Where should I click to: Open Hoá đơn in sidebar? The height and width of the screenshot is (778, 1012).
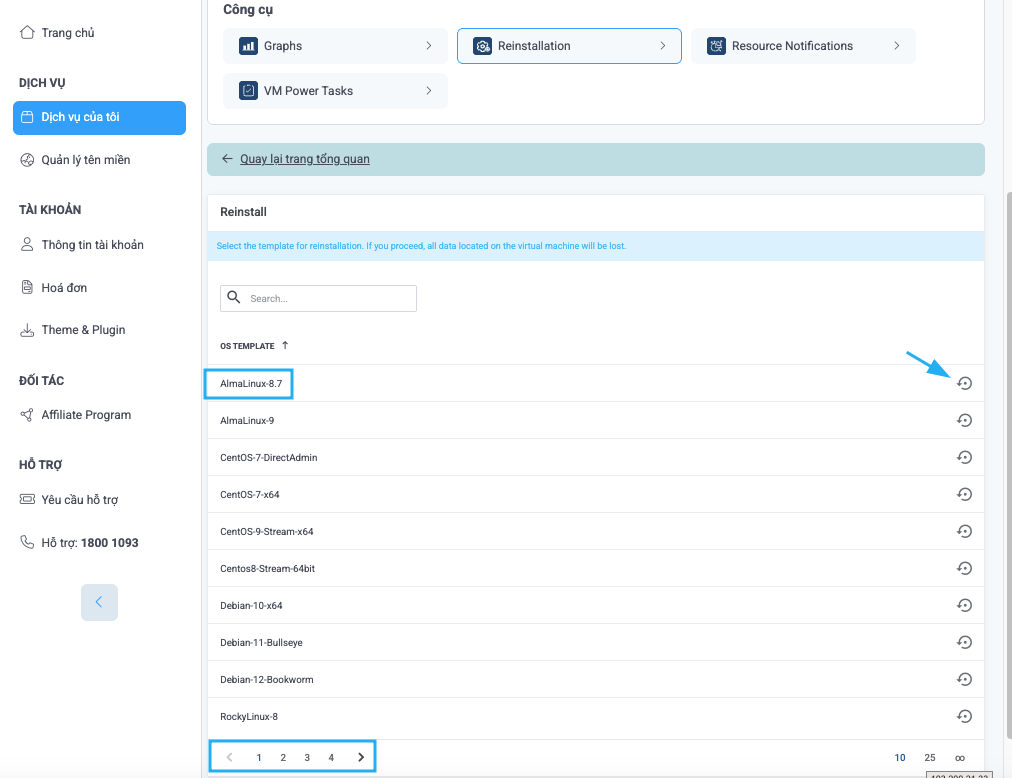tap(64, 288)
